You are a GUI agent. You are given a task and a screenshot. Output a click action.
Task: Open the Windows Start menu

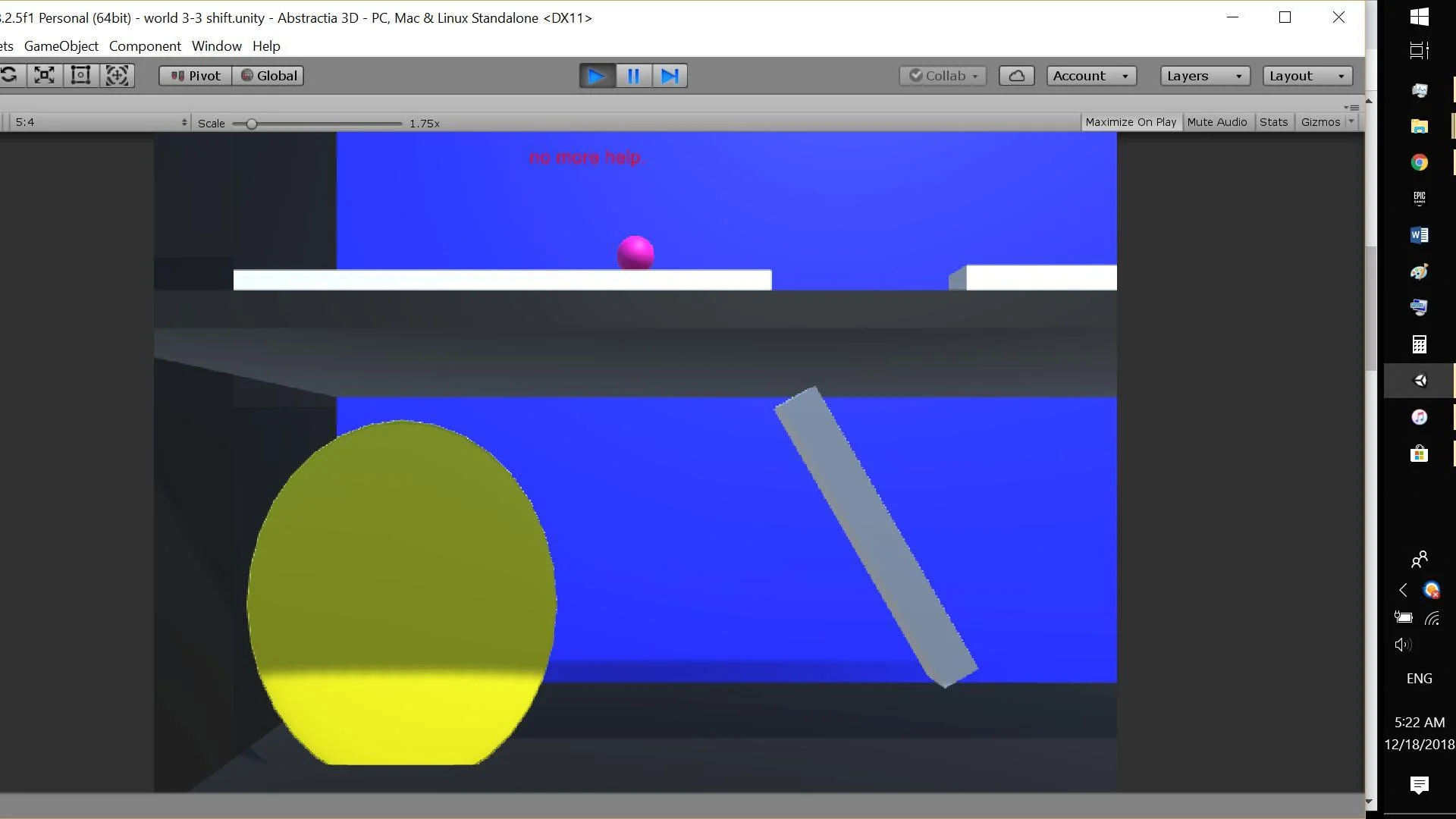1419,17
